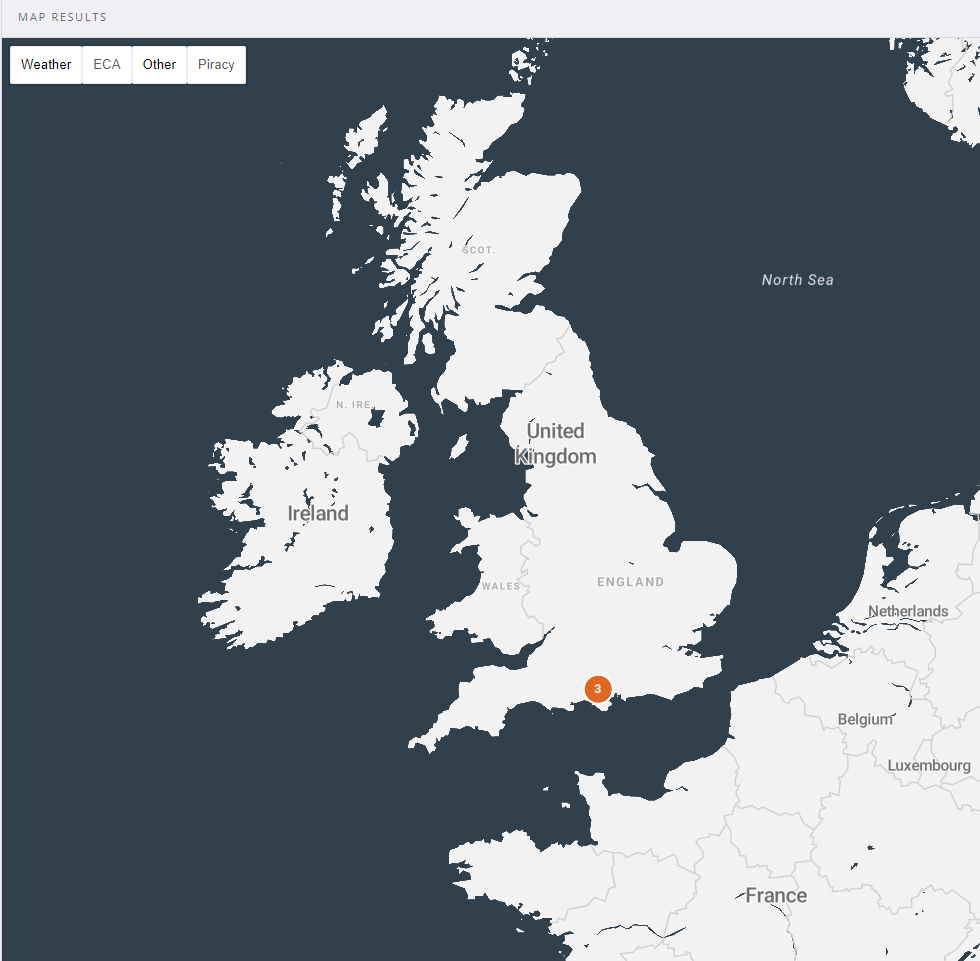This screenshot has height=961, width=980.
Task: Click the France label on the map
Action: click(x=776, y=895)
